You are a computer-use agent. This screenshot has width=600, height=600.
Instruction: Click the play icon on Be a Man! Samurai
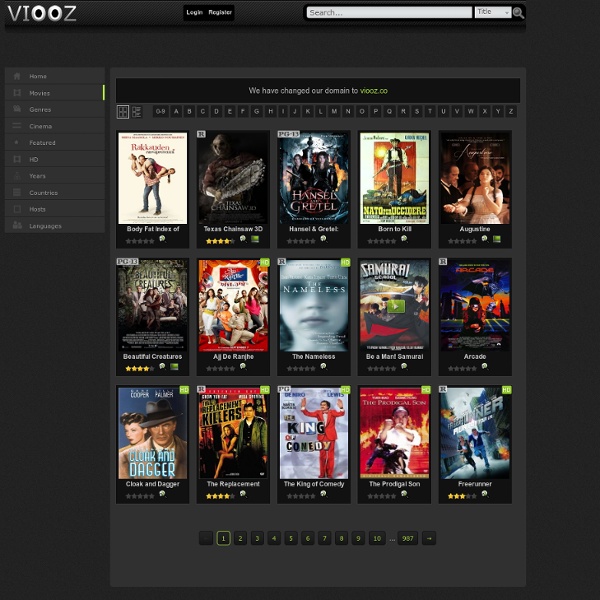tap(396, 306)
